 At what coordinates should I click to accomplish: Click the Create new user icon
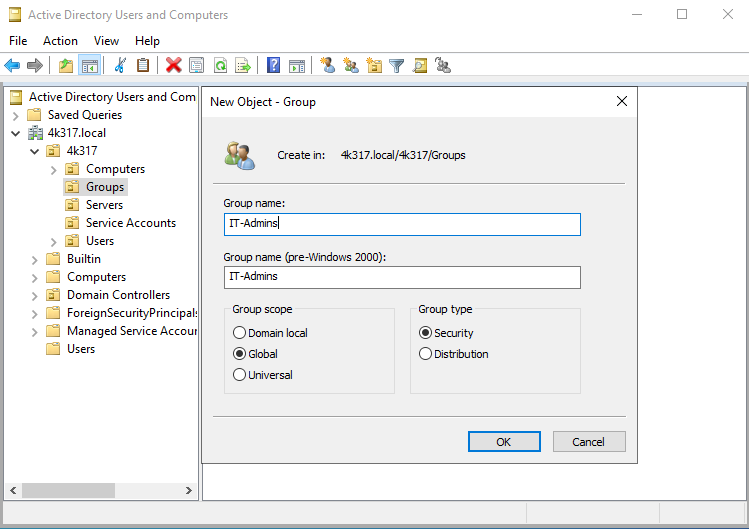tap(328, 65)
